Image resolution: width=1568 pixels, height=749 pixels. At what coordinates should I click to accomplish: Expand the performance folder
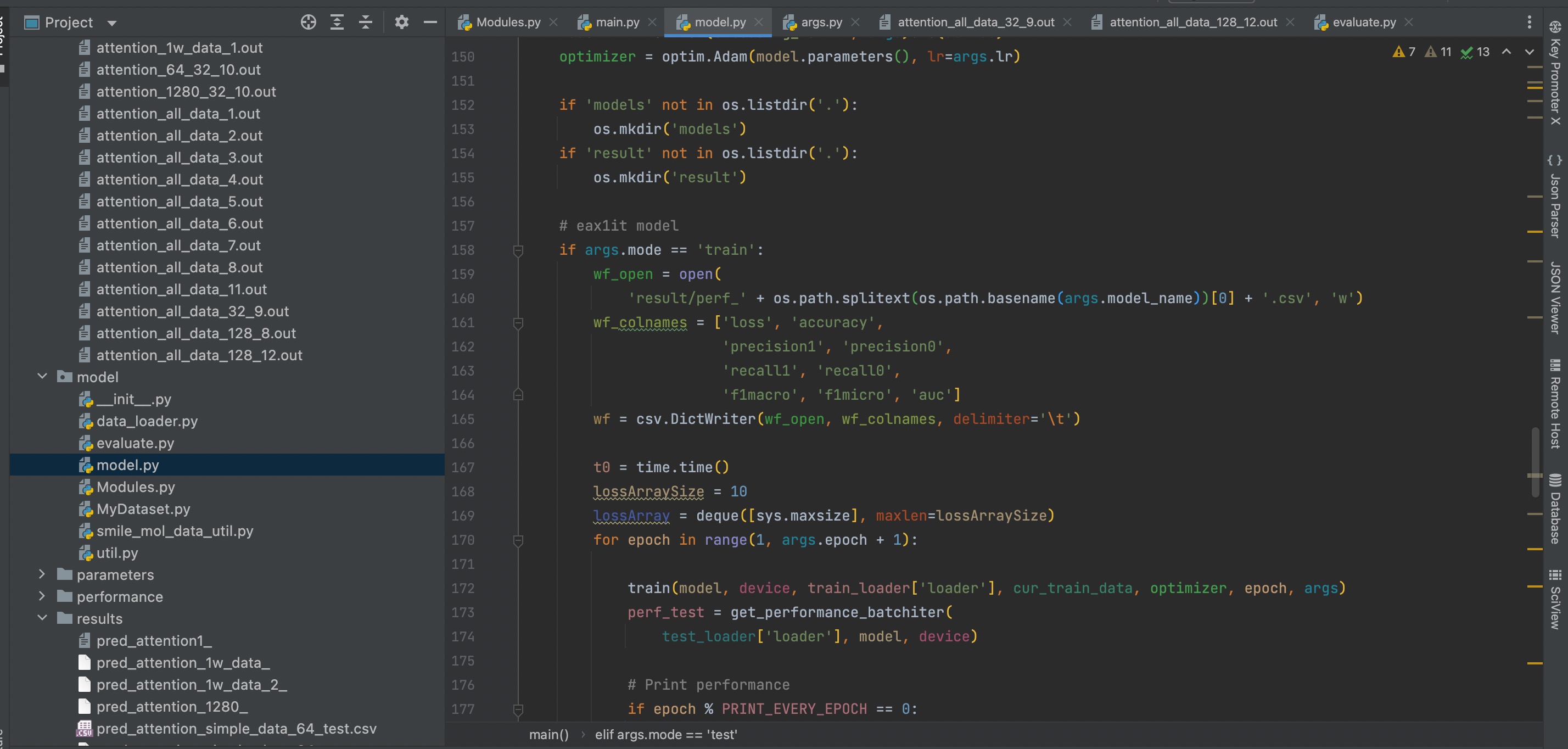click(x=42, y=596)
